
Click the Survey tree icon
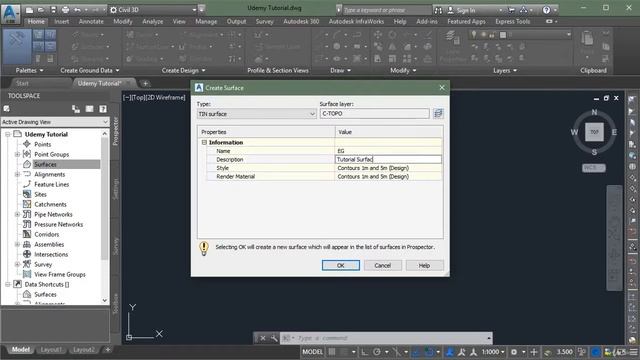click(x=27, y=264)
